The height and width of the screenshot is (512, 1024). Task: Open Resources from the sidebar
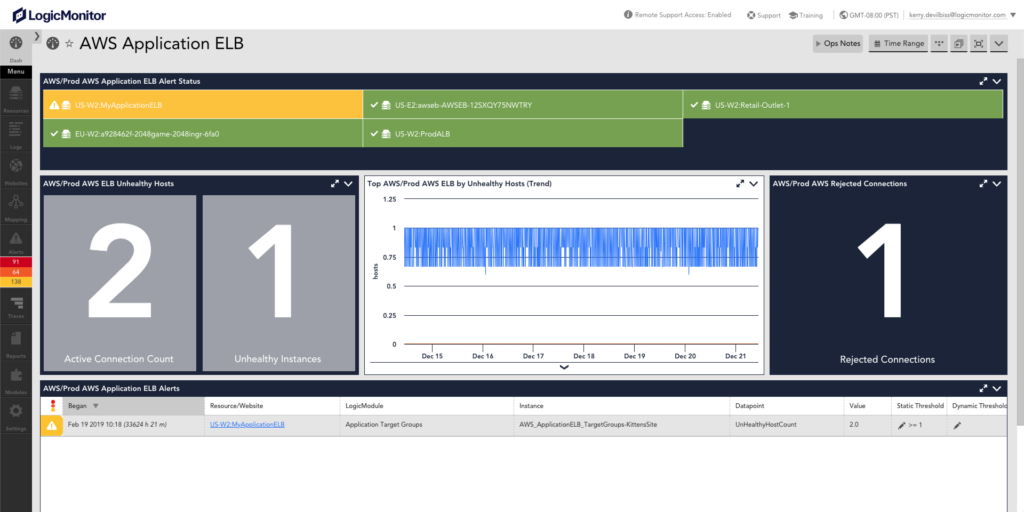coord(16,98)
